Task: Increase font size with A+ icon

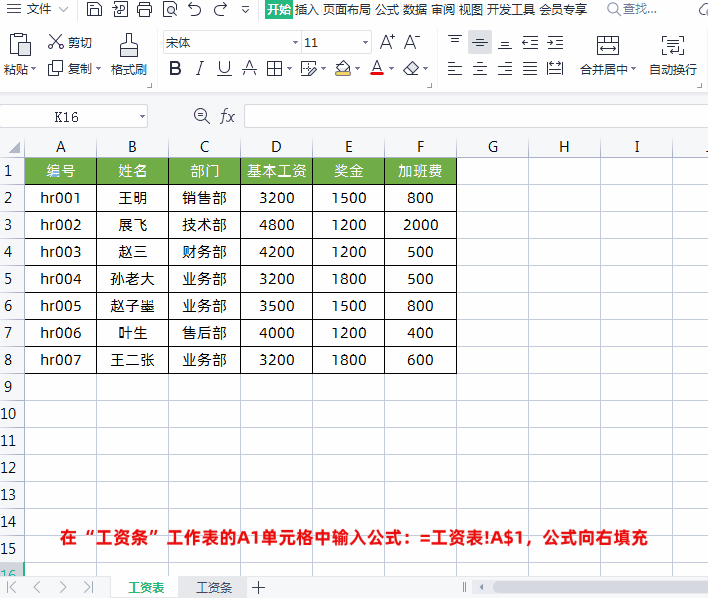Action: (x=387, y=42)
